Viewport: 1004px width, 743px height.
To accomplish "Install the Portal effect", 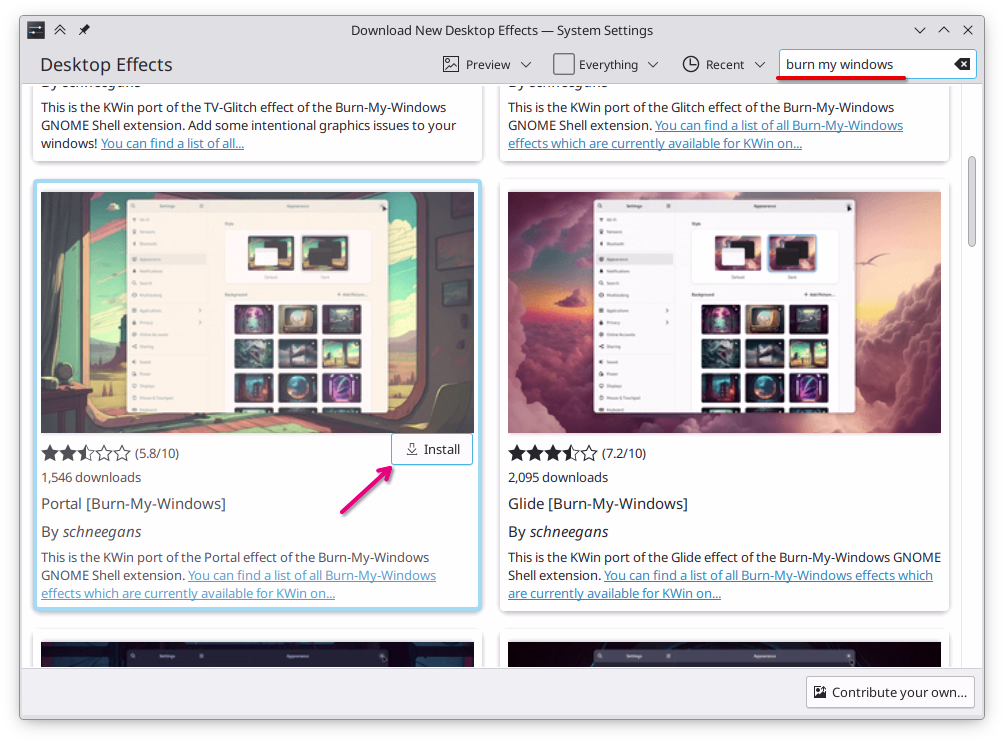I will point(432,450).
